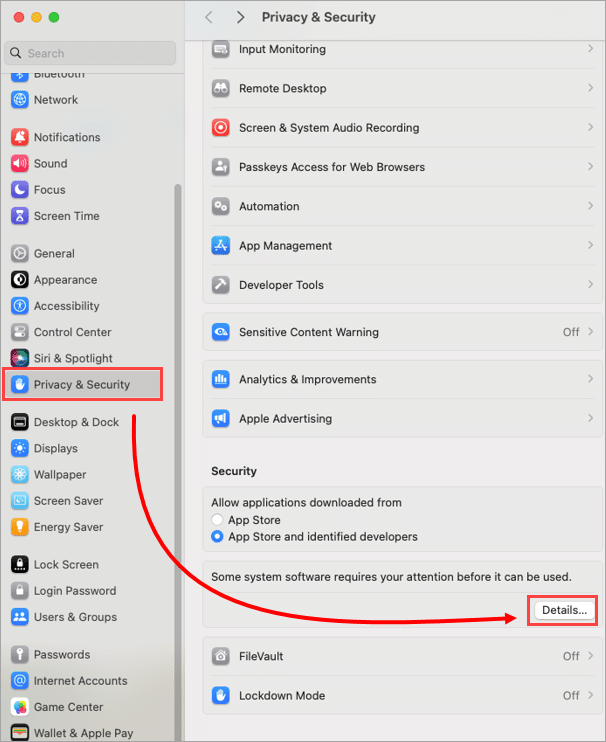Click the General gear icon
The height and width of the screenshot is (742, 606).
19,254
